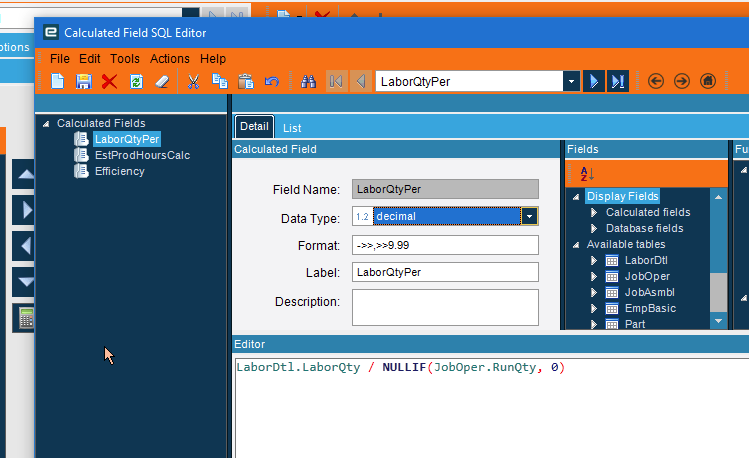Click down arrow button in background window
This screenshot has height=458, width=749.
click(25, 282)
